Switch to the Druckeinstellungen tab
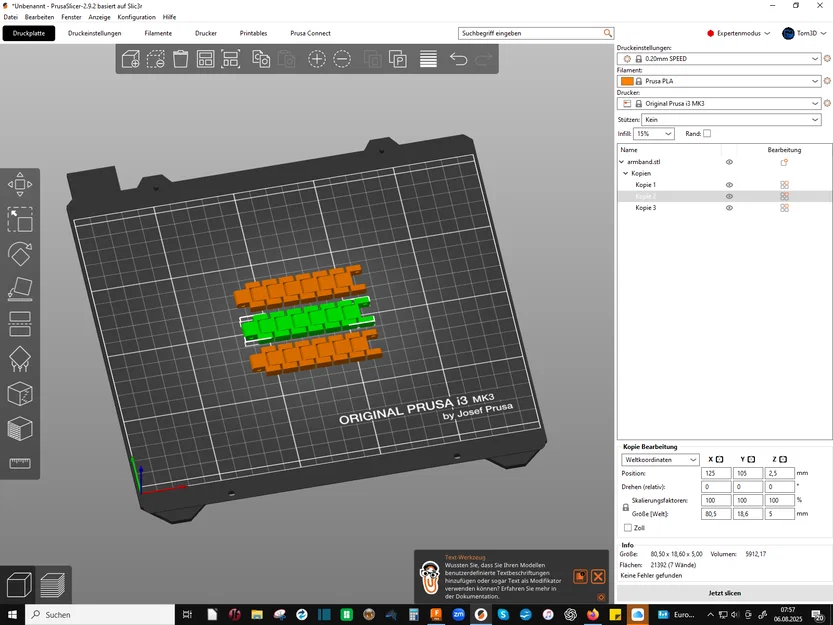The height and width of the screenshot is (625, 833). click(x=95, y=33)
